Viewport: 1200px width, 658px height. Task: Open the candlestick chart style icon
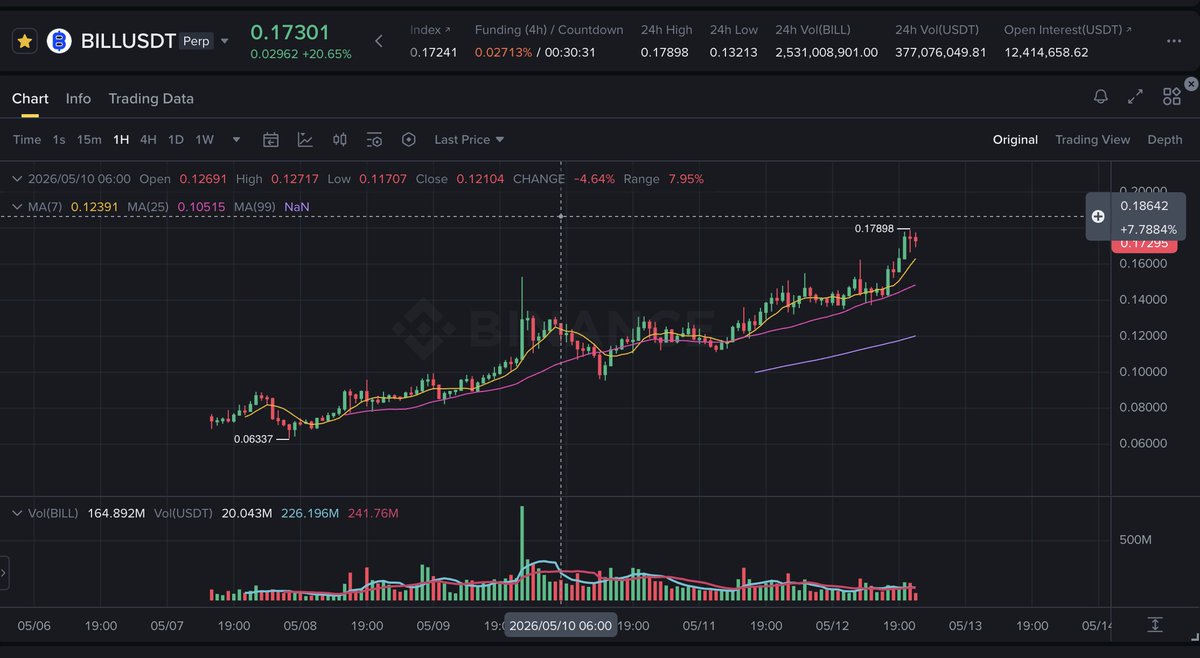(x=339, y=140)
